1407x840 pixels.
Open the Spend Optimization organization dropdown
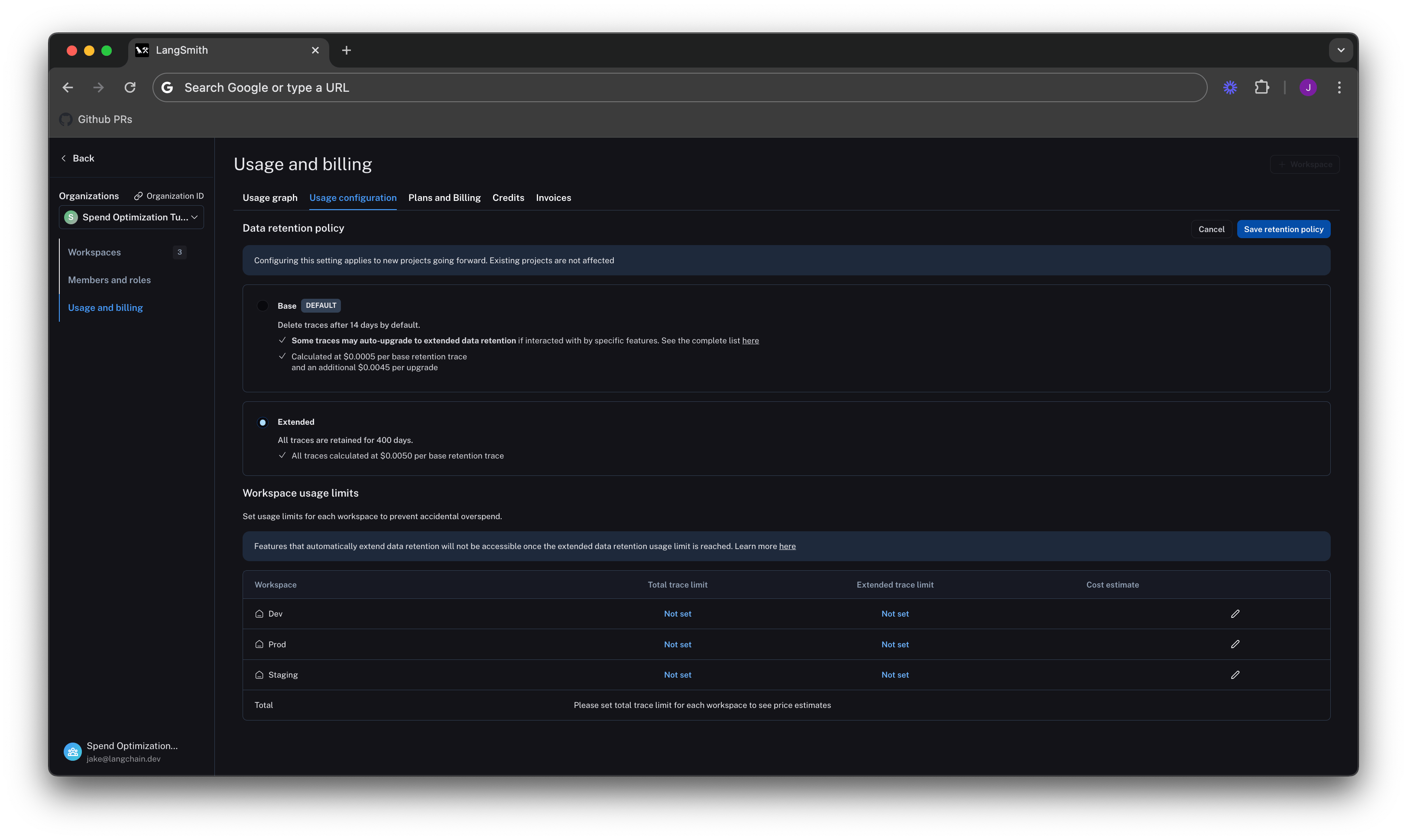coord(131,217)
